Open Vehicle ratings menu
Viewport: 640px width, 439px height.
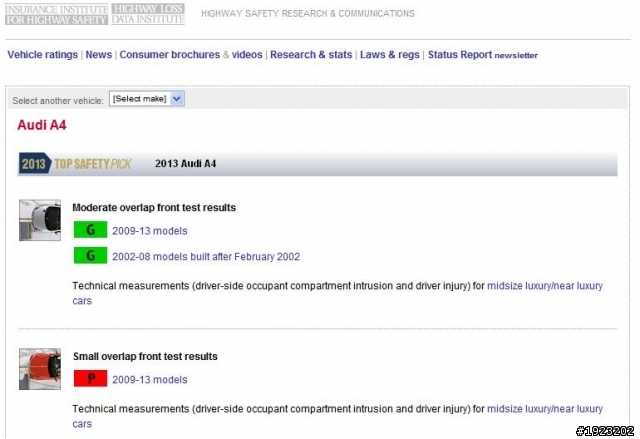click(42, 55)
